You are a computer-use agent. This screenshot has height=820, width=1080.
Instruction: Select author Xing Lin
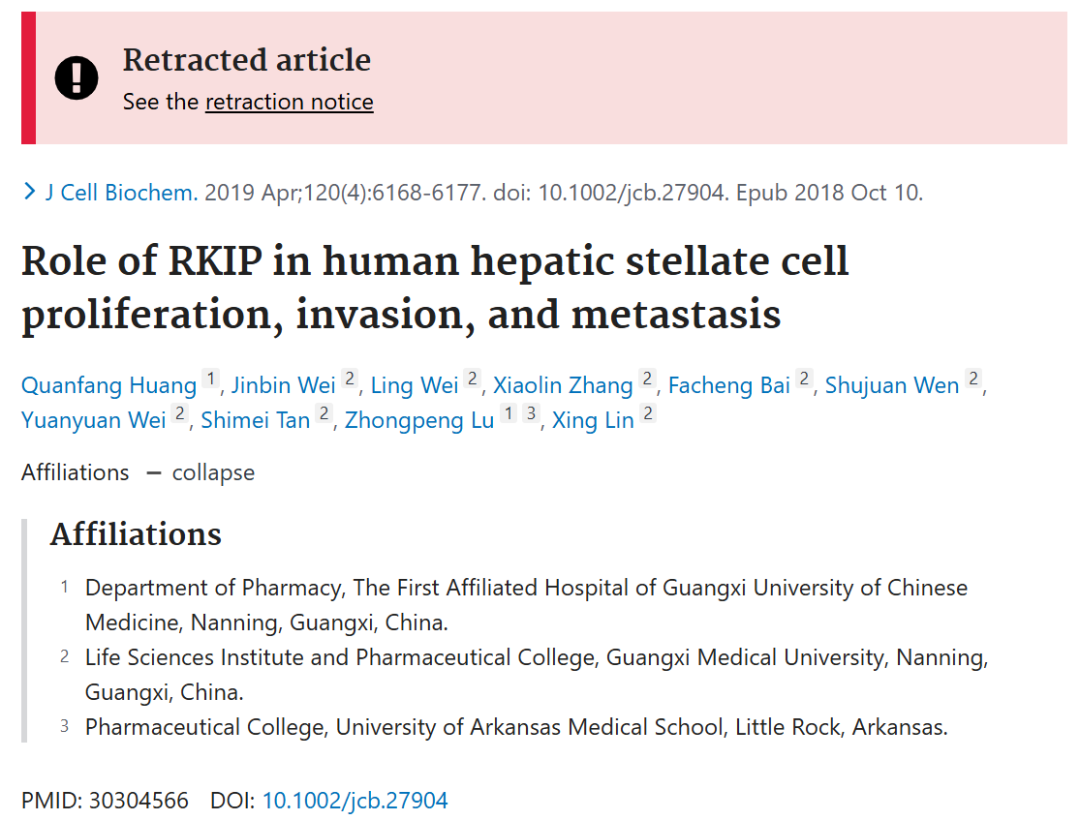pos(593,420)
